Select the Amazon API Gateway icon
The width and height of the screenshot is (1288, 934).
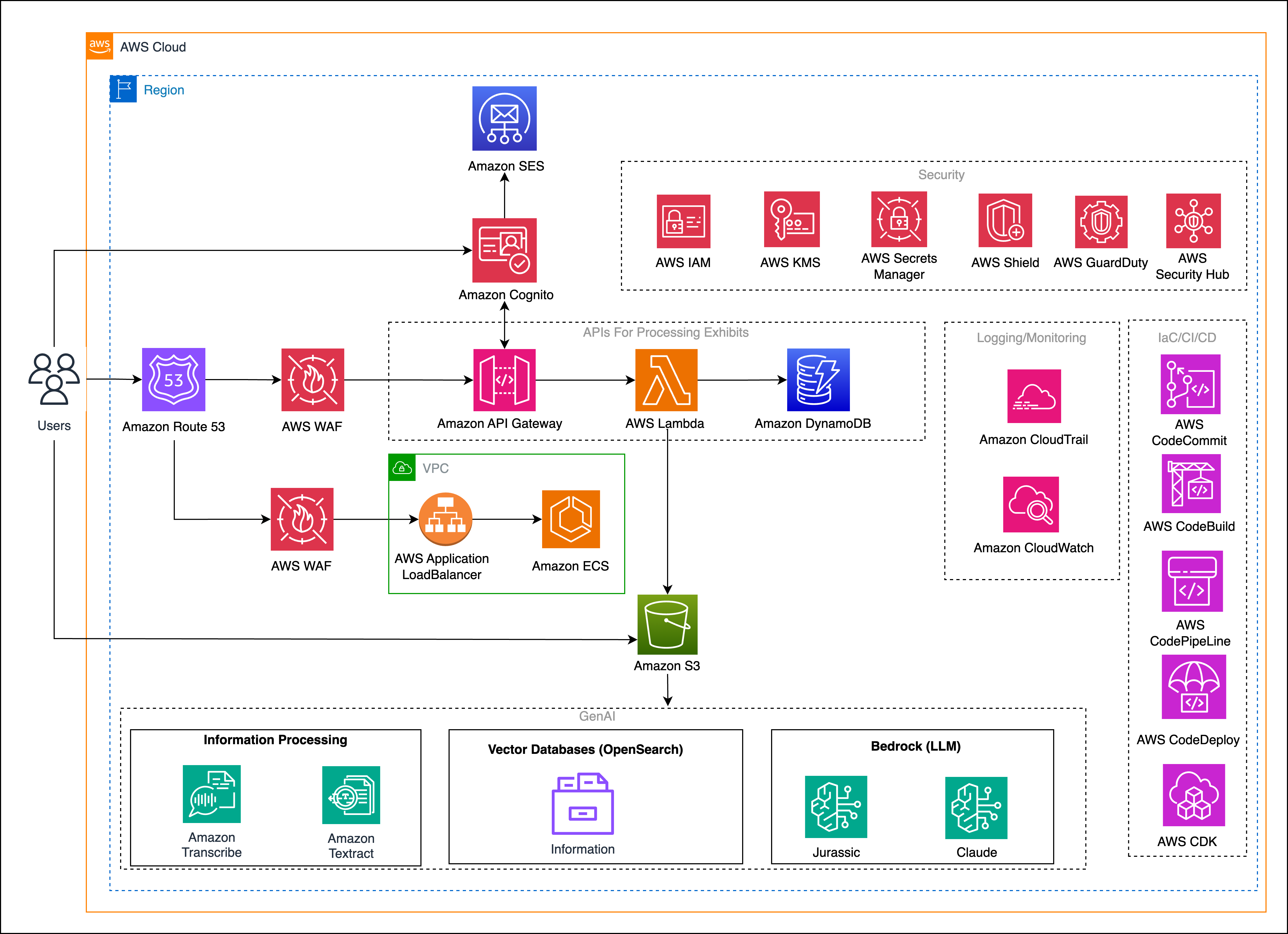pyautogui.click(x=504, y=380)
